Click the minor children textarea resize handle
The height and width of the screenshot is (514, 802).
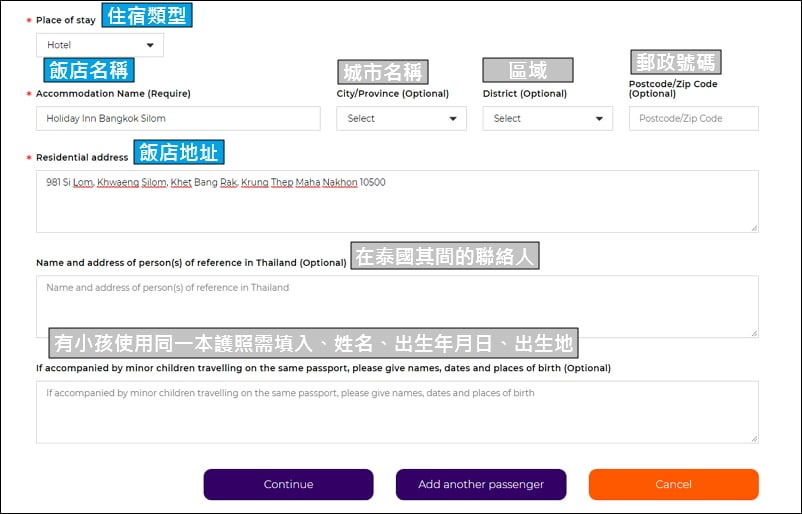click(754, 439)
